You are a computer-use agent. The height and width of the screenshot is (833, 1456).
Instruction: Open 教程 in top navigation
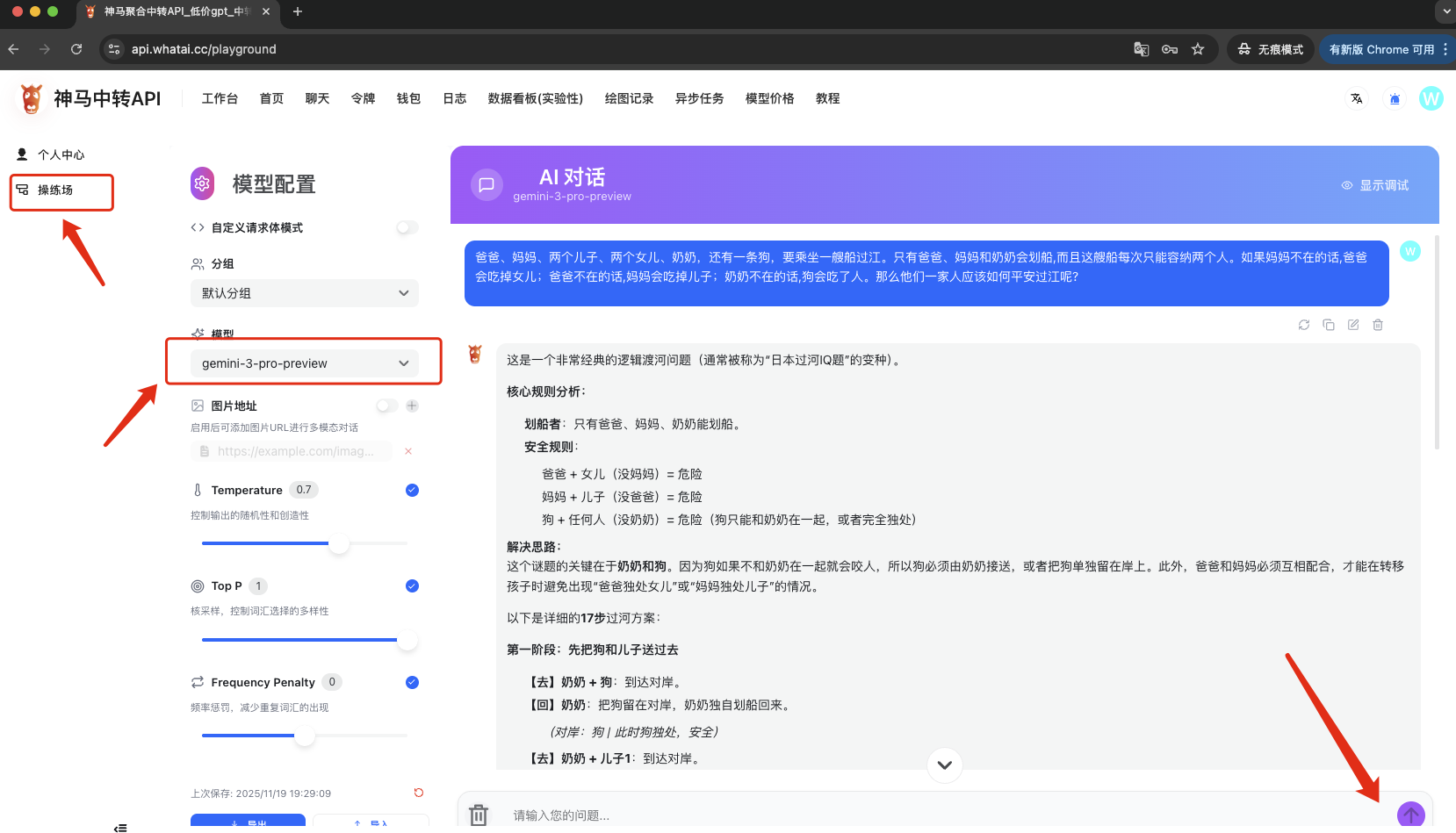[x=827, y=98]
